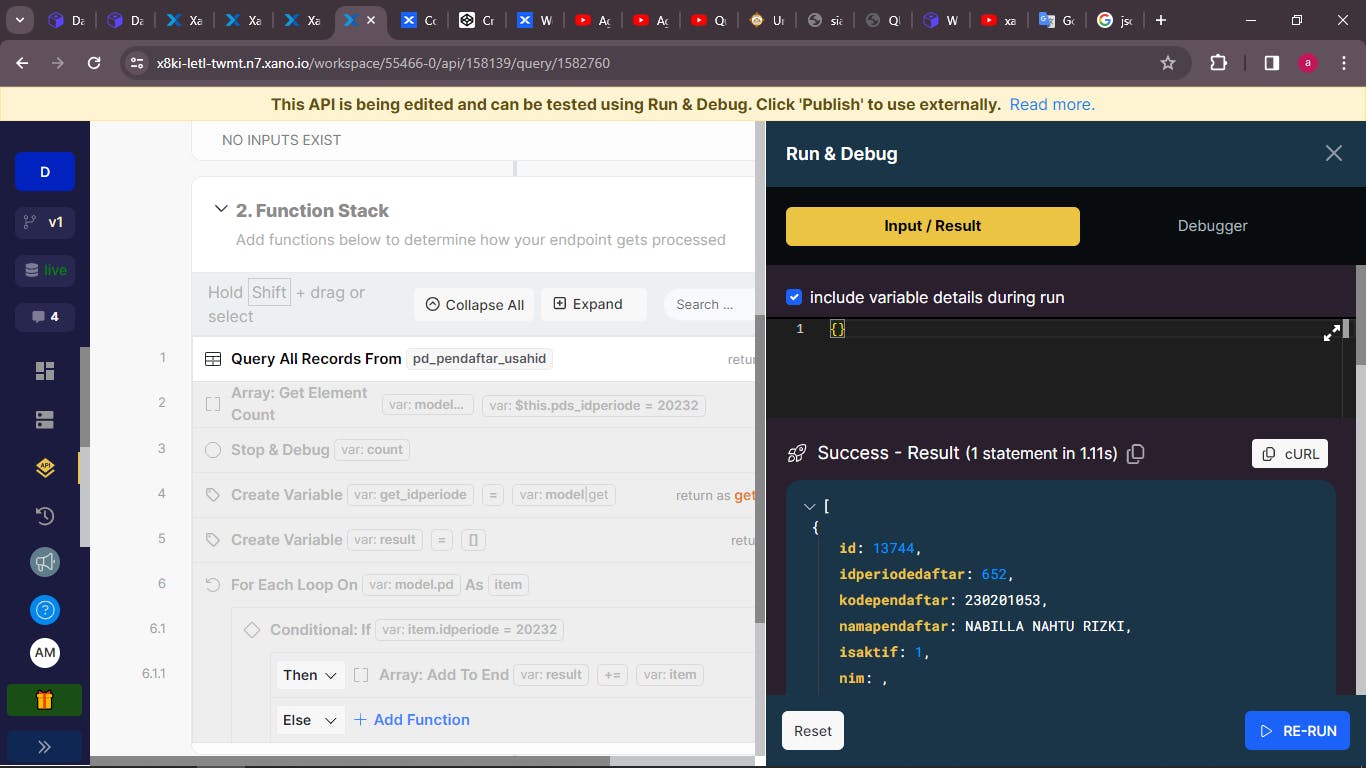Open browser Extensions puzzle icon
1366x768 pixels.
pyautogui.click(x=1218, y=63)
